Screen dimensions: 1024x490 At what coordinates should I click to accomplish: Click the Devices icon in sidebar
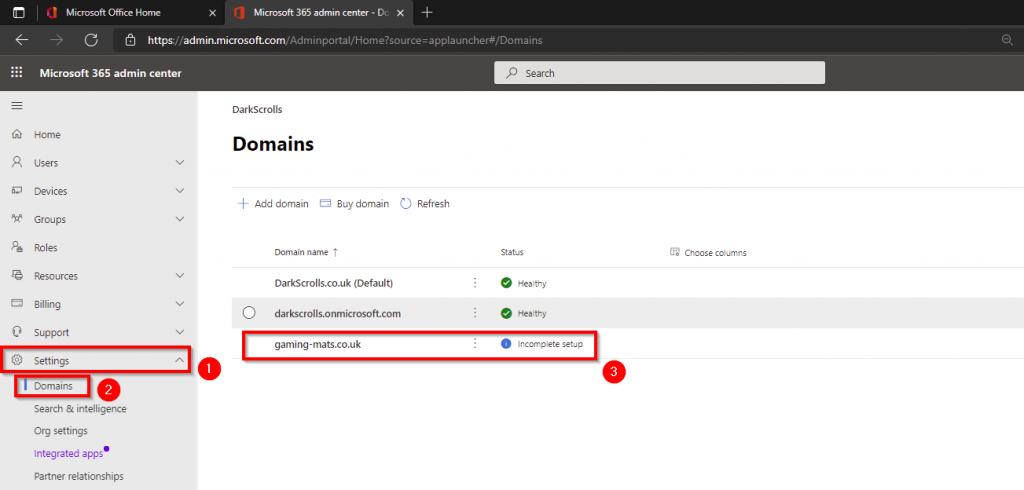pos(18,191)
